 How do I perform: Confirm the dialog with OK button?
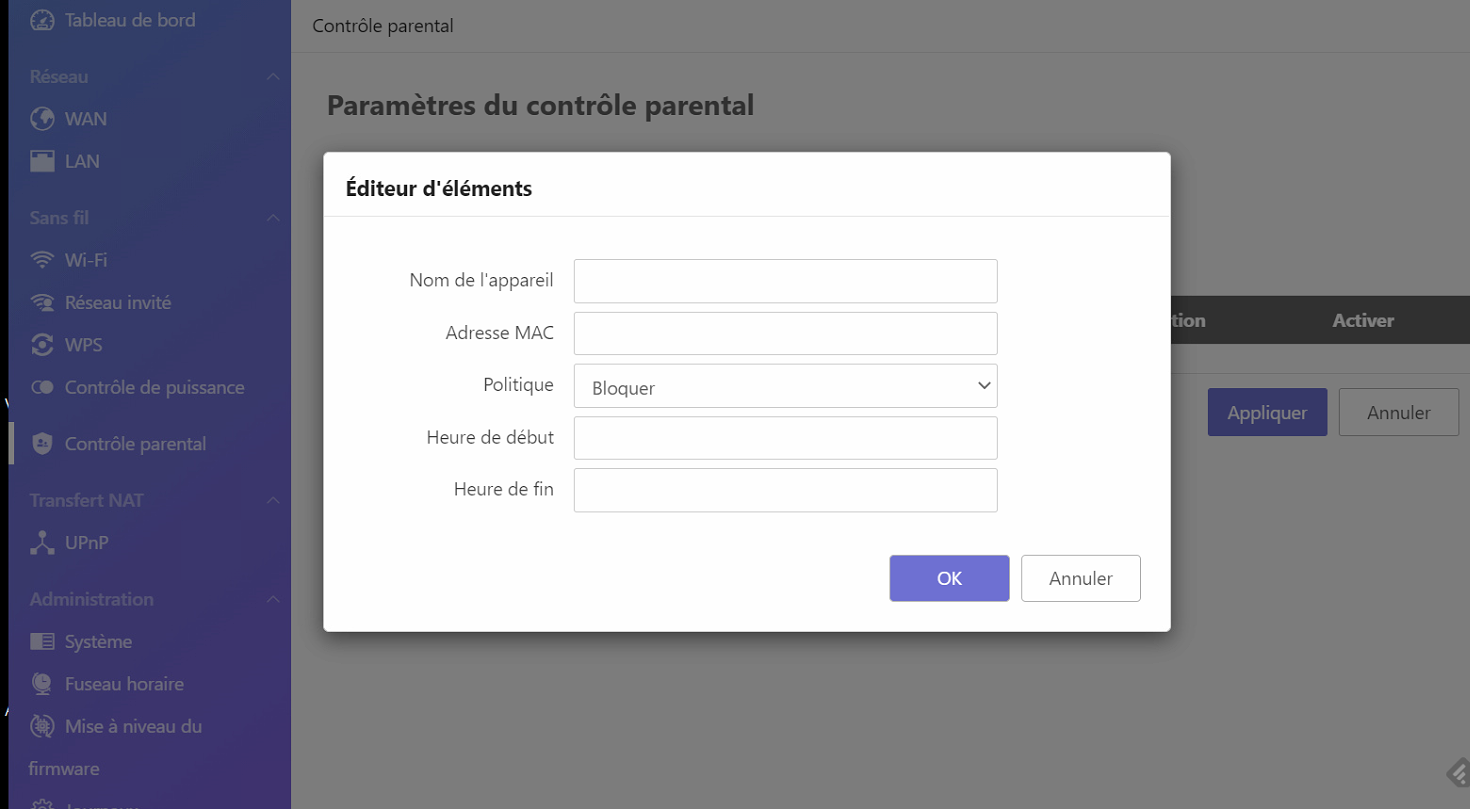(x=949, y=578)
